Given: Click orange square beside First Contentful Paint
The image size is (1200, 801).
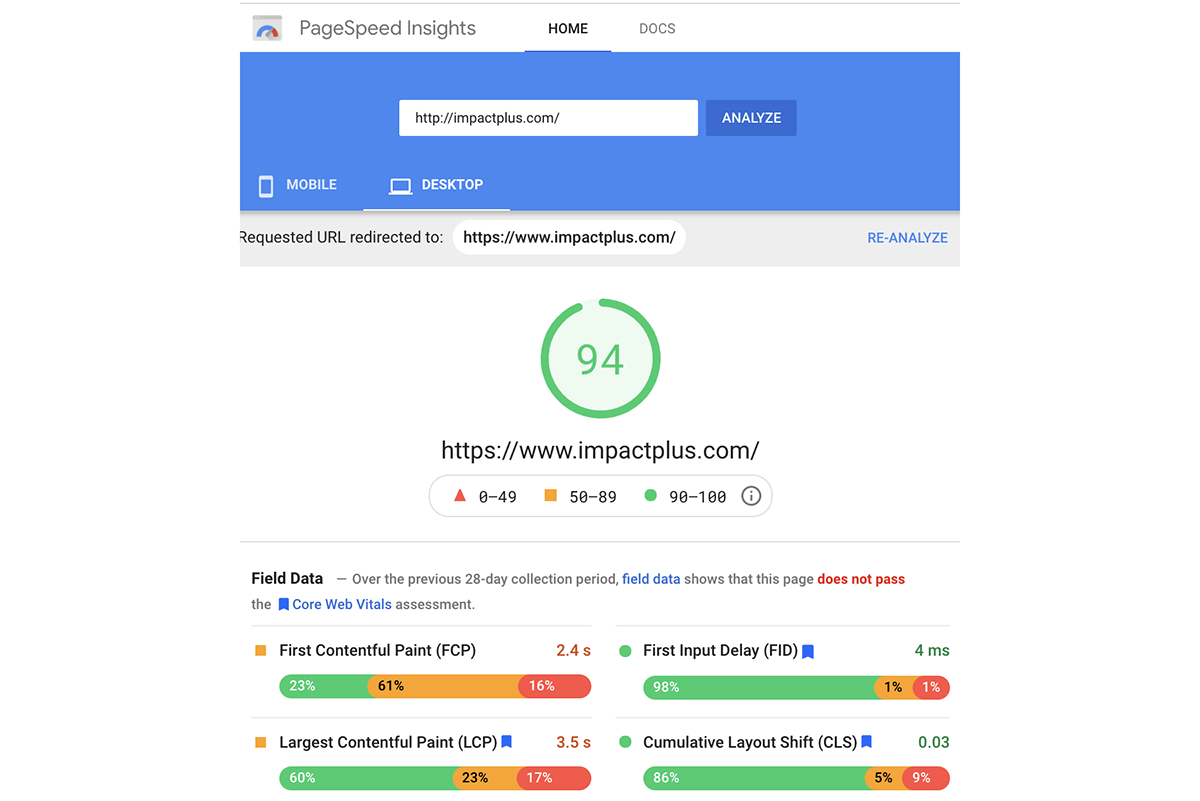Looking at the screenshot, I should pos(261,650).
